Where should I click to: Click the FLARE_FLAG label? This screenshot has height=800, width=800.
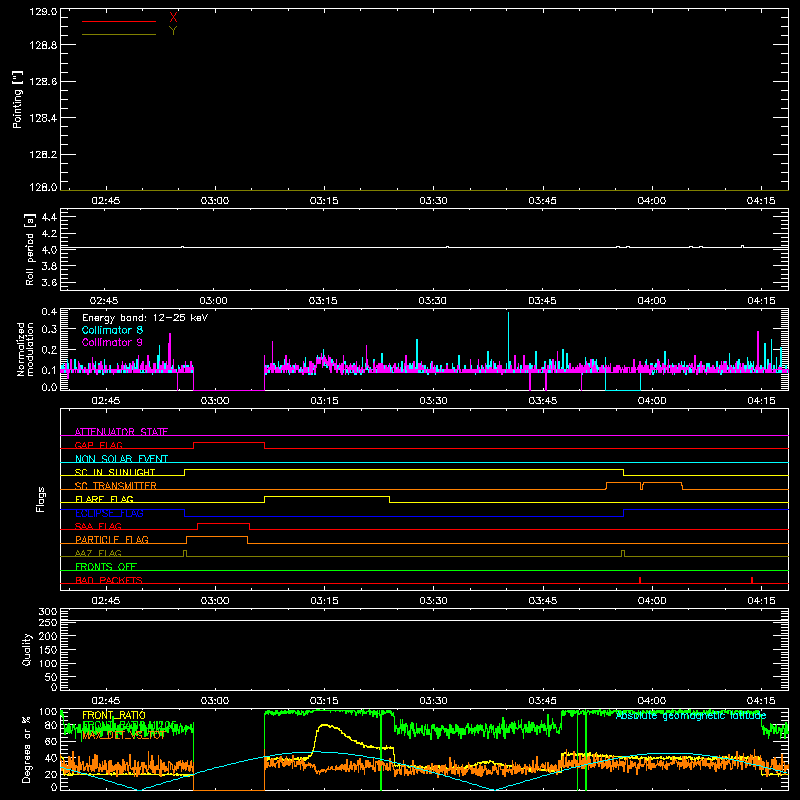104,499
